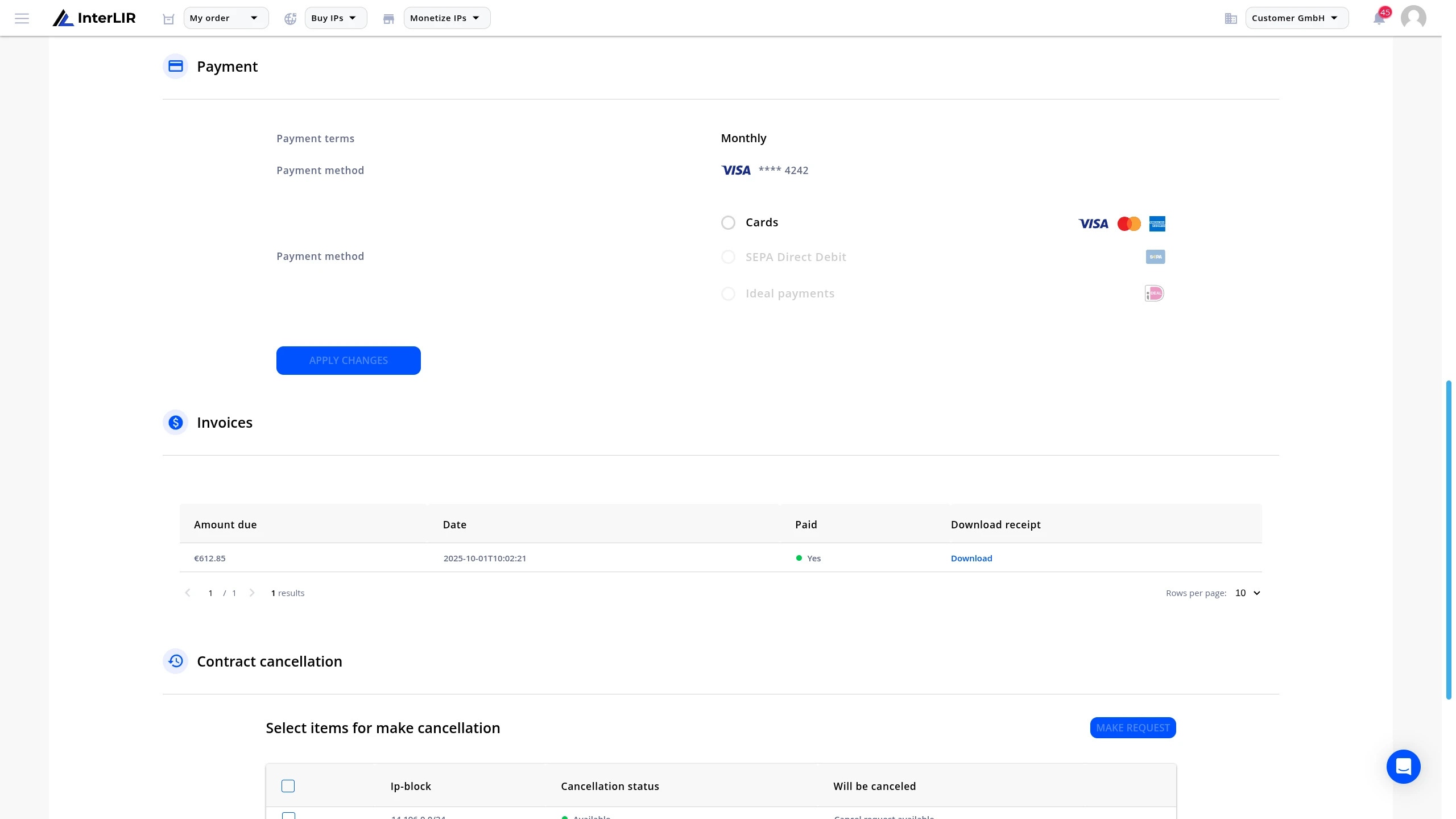Click the Paid column header
Viewport: 1456px width, 819px height.
(x=806, y=524)
